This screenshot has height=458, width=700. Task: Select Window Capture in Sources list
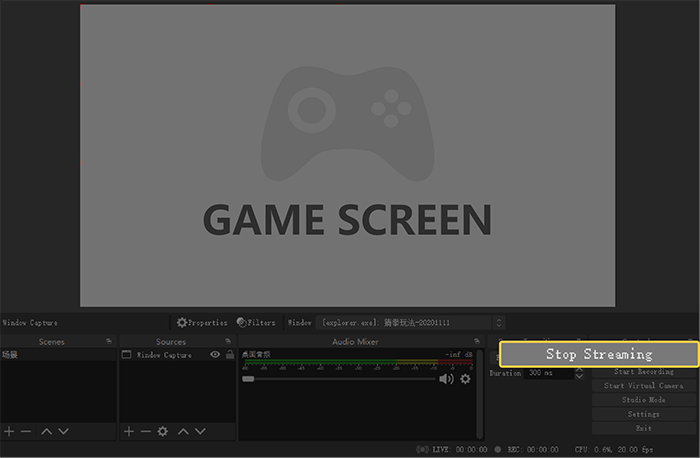click(164, 355)
